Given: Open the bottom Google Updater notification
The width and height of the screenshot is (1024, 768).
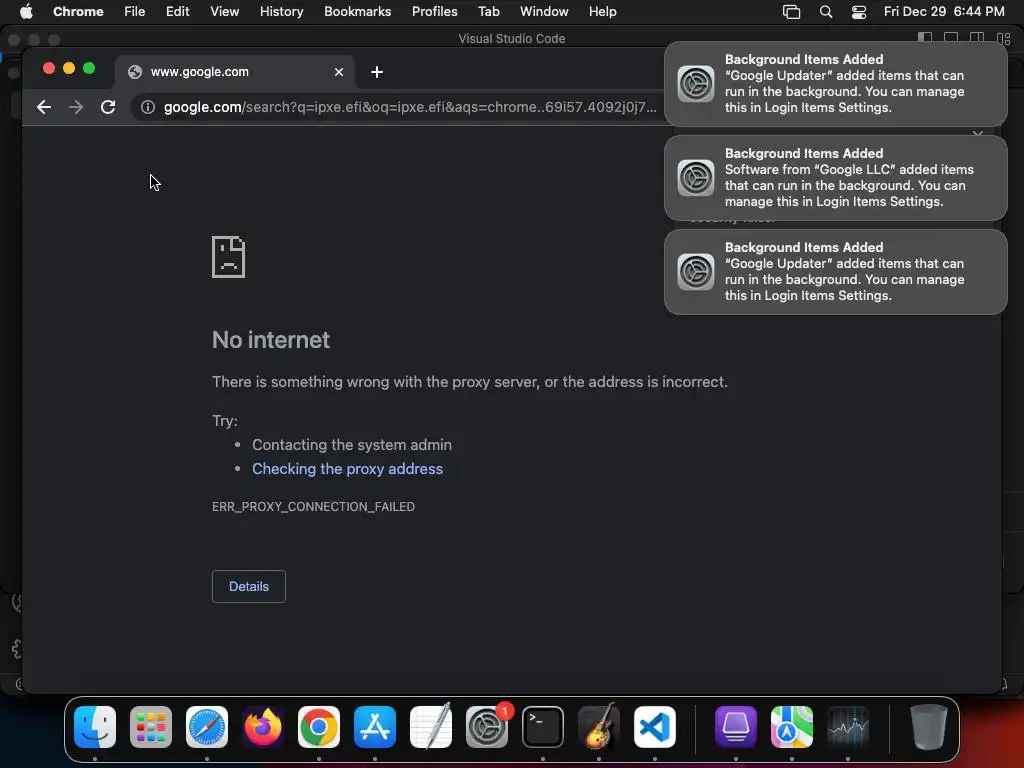Looking at the screenshot, I should (x=836, y=272).
